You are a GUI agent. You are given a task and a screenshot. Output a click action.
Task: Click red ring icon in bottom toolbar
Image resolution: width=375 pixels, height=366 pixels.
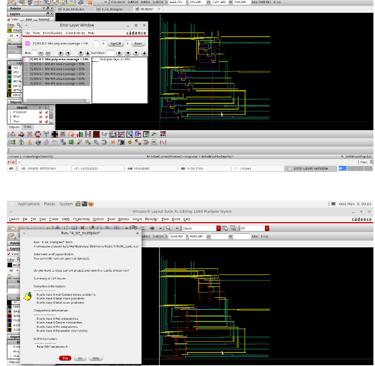pos(38,134)
